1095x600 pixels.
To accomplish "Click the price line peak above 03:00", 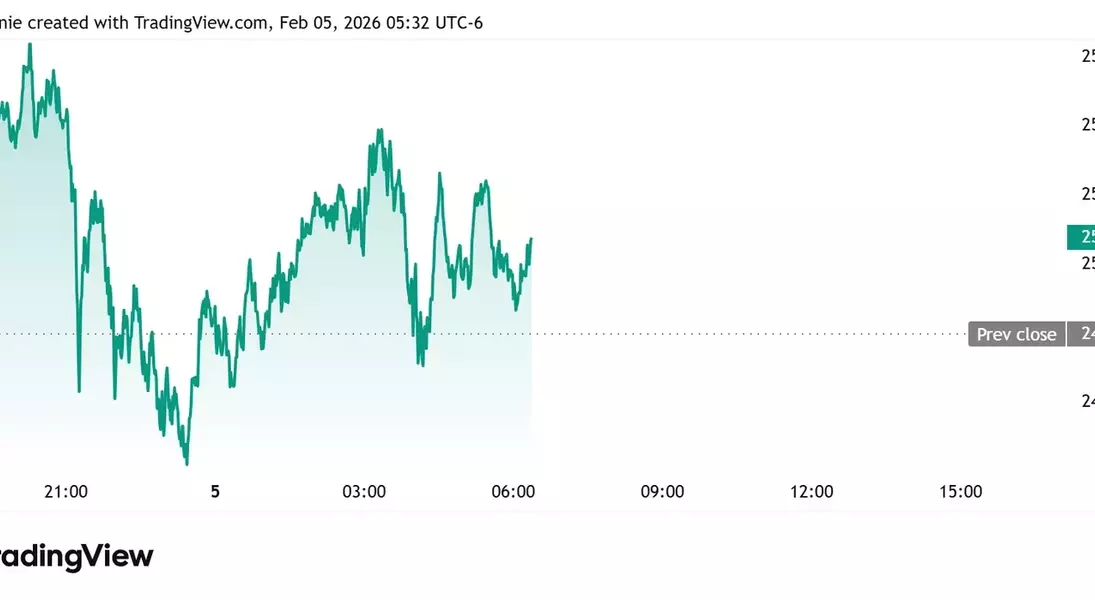I will point(380,130).
